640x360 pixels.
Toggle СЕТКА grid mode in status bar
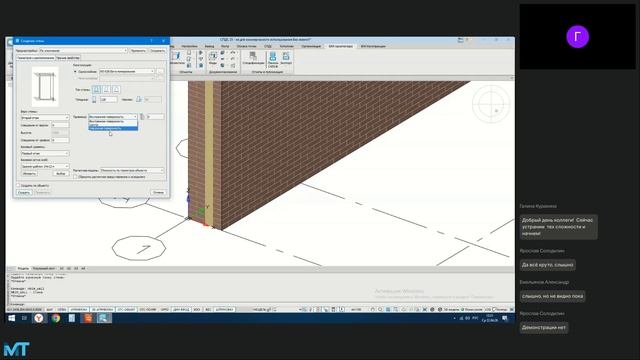(x=62, y=310)
